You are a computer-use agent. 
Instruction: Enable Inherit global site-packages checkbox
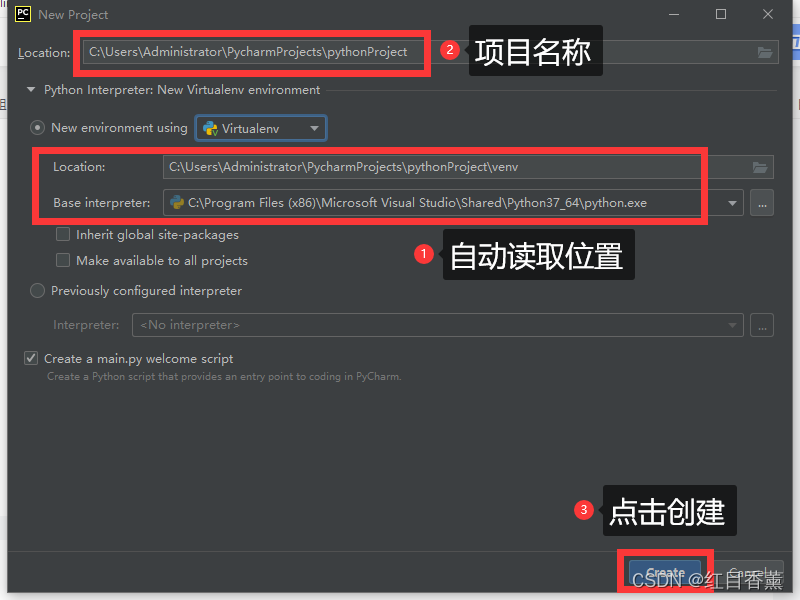pyautogui.click(x=63, y=234)
